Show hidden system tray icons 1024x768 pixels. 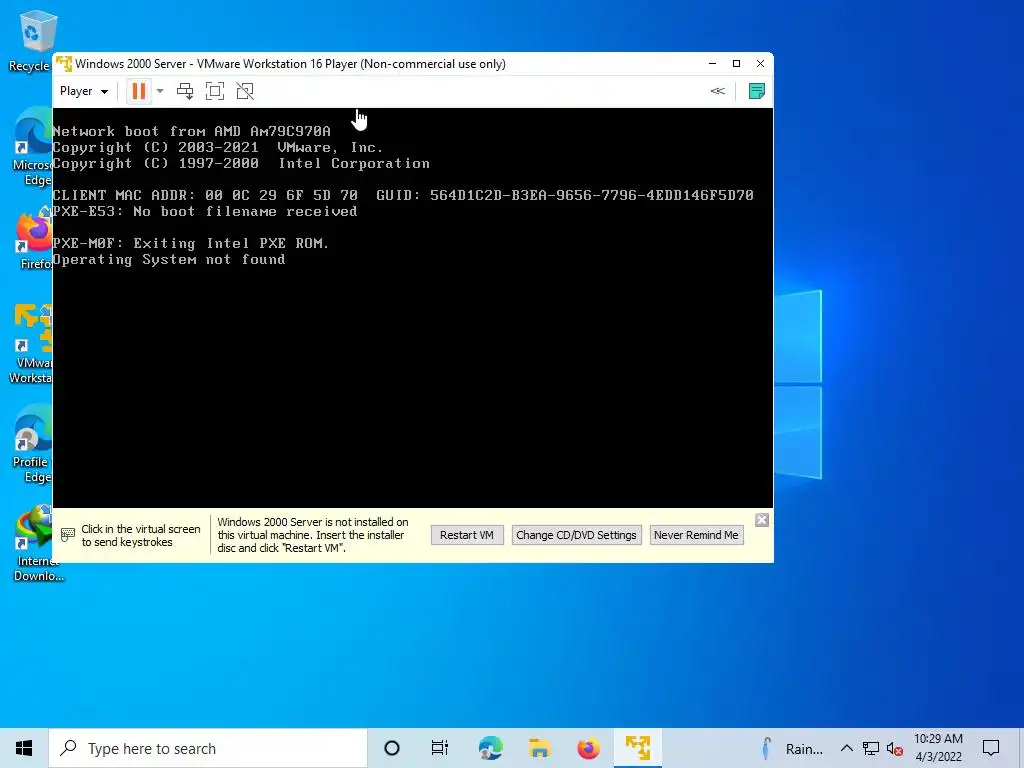(846, 748)
